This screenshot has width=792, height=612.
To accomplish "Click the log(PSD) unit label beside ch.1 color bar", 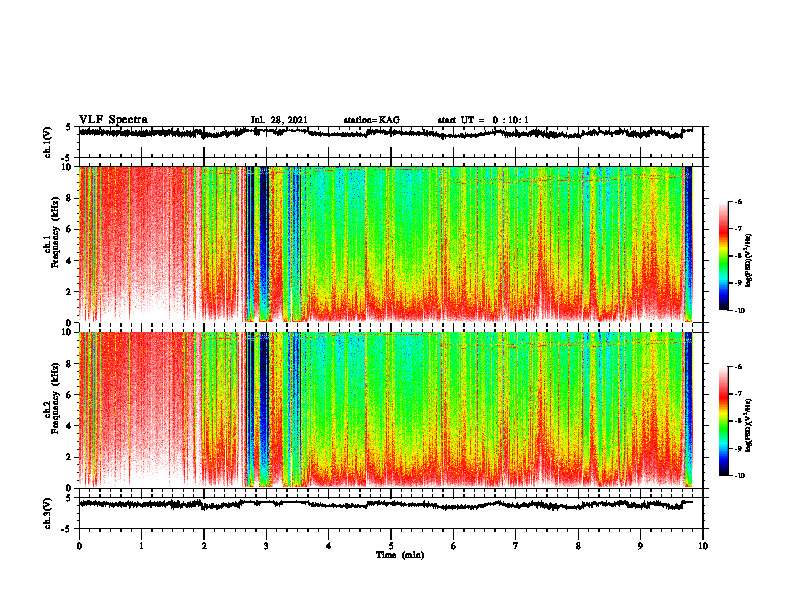I will tap(750, 260).
